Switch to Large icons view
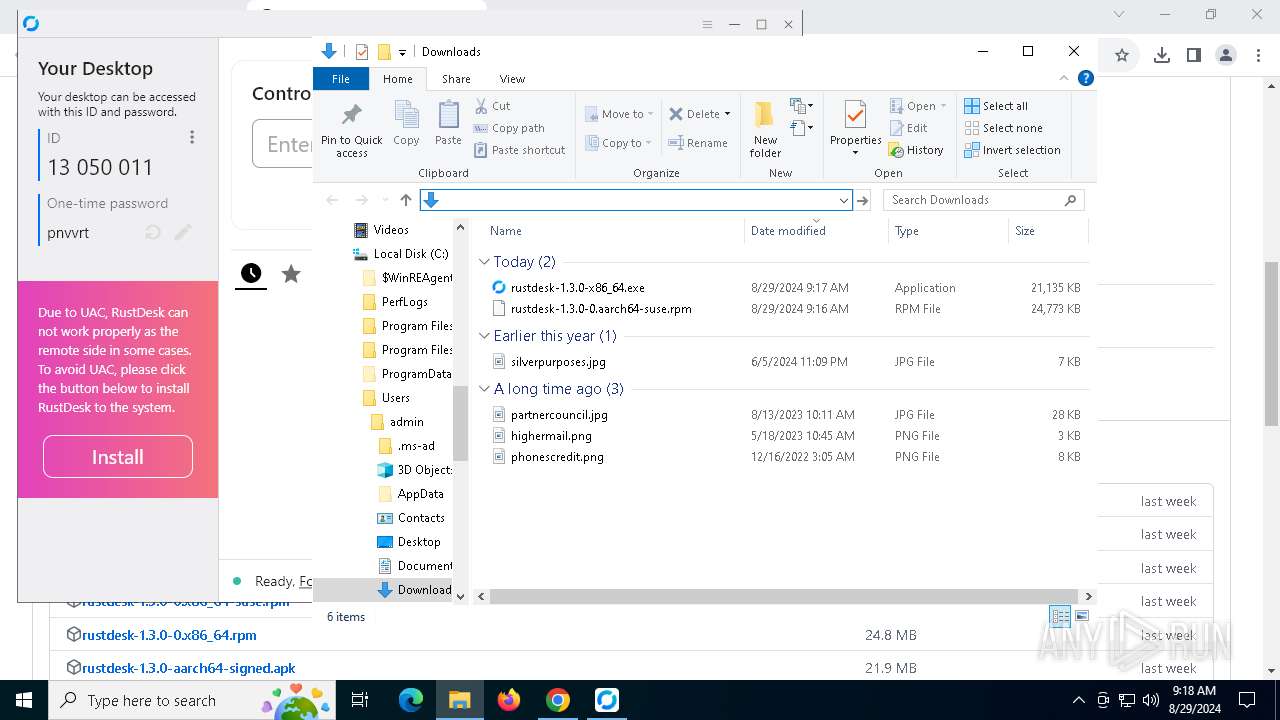This screenshot has width=1280, height=720. [x=1082, y=617]
